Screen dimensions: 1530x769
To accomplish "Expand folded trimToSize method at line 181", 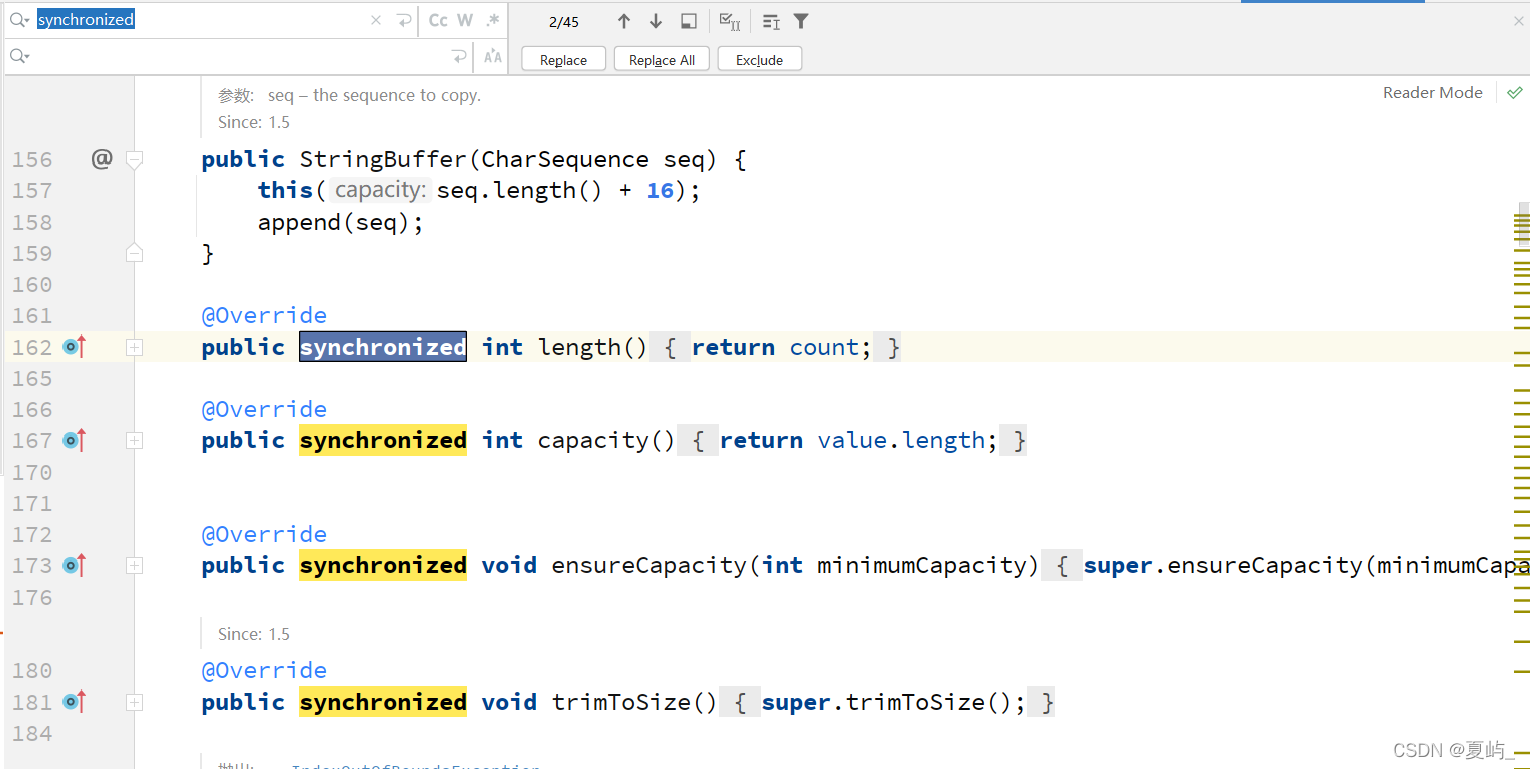I will point(134,702).
